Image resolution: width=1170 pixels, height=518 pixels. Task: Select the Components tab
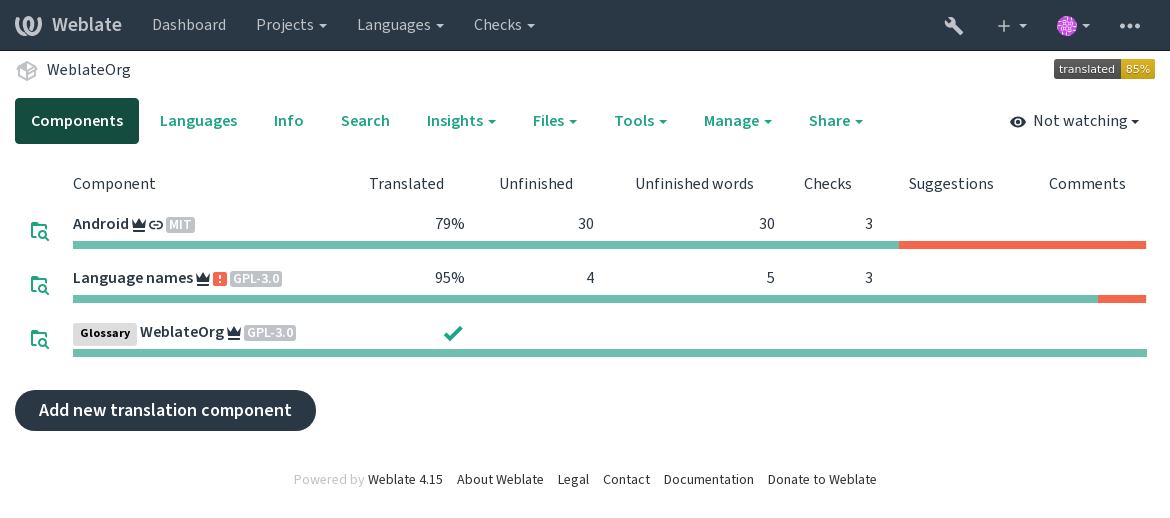(77, 121)
